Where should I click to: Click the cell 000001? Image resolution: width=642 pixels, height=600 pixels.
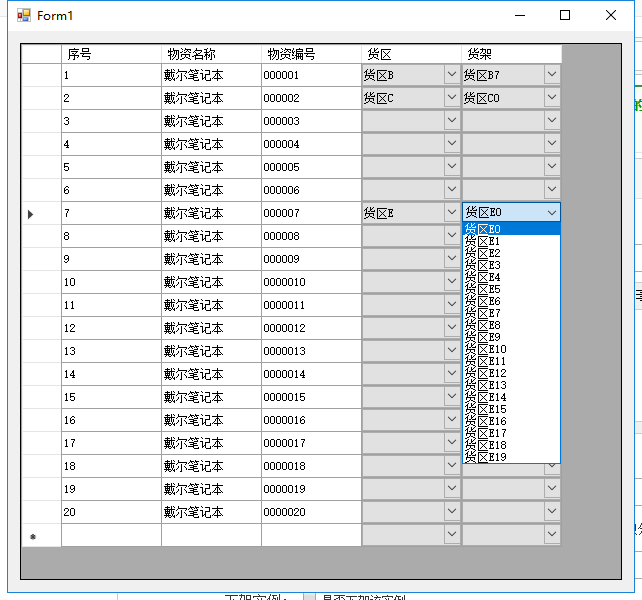311,75
